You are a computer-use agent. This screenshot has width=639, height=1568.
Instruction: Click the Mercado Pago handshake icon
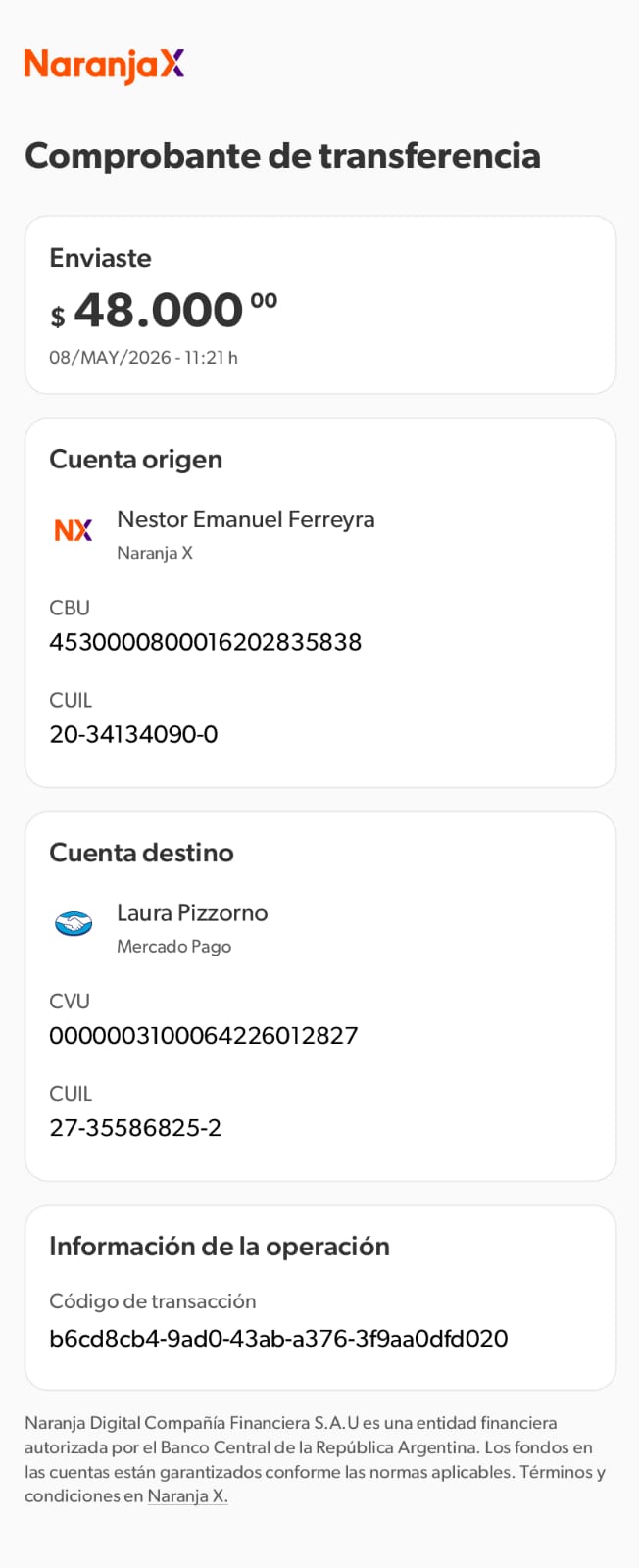[x=74, y=923]
